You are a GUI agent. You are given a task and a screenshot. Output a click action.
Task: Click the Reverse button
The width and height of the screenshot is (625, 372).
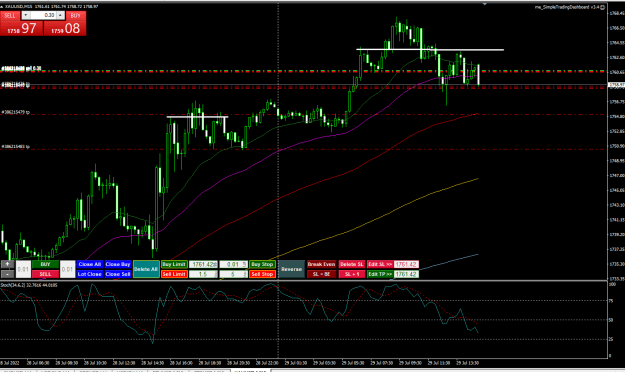tap(291, 269)
